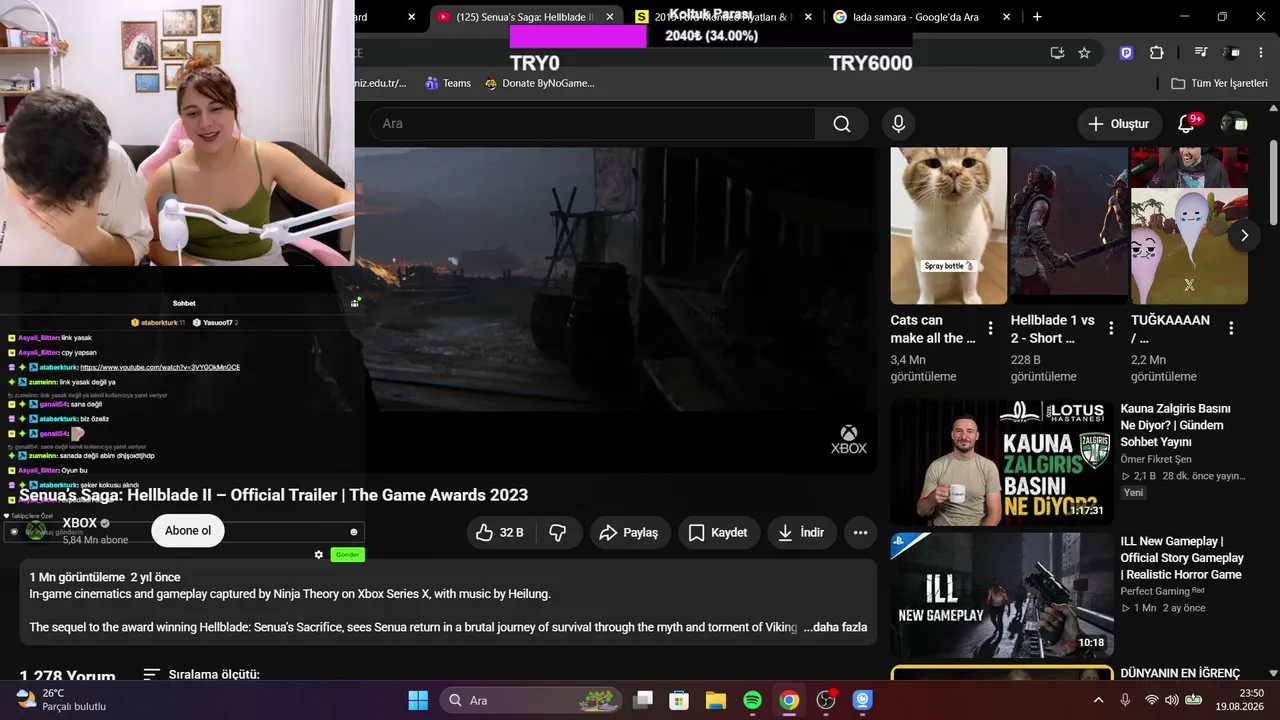The height and width of the screenshot is (720, 1280).
Task: Open the Hellblade 1 vs 2 Short thumbnail
Action: click(1069, 226)
